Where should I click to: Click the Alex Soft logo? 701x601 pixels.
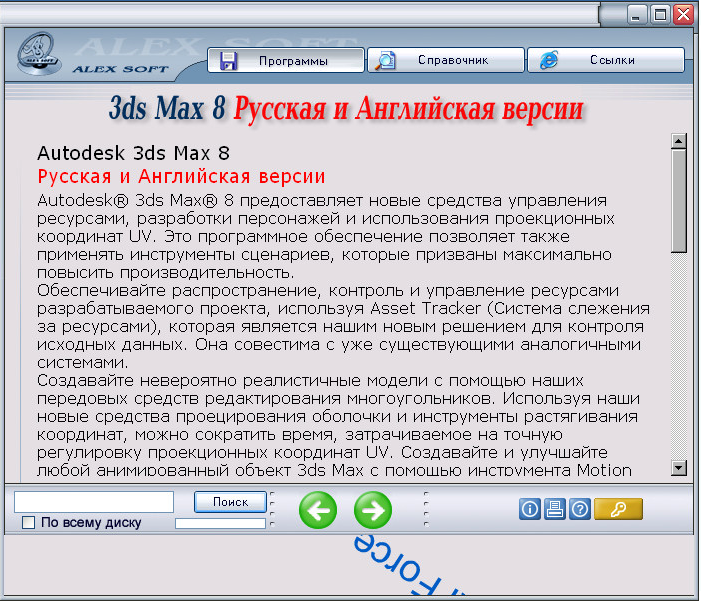coord(37,58)
